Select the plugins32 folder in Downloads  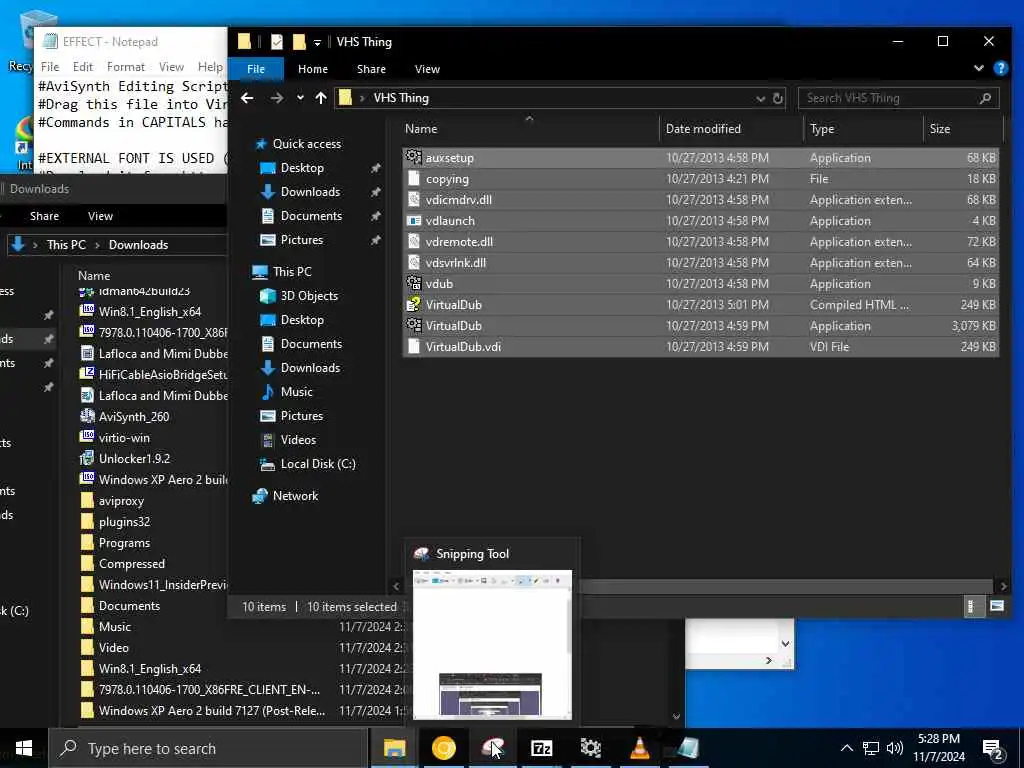point(124,522)
